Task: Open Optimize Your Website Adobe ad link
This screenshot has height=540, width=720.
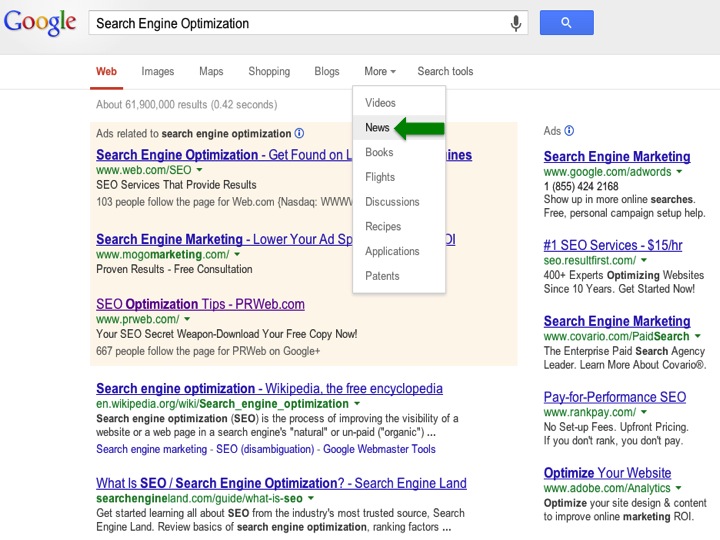Action: [608, 473]
